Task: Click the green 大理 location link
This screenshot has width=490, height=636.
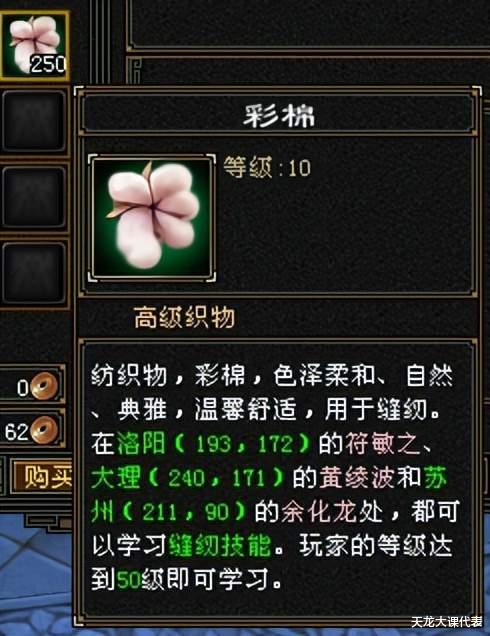Action: [x=116, y=477]
